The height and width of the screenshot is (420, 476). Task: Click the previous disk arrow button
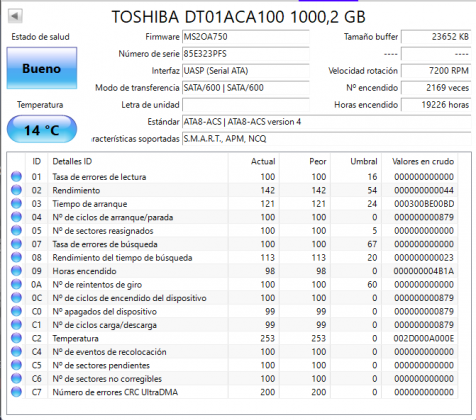click(15, 16)
